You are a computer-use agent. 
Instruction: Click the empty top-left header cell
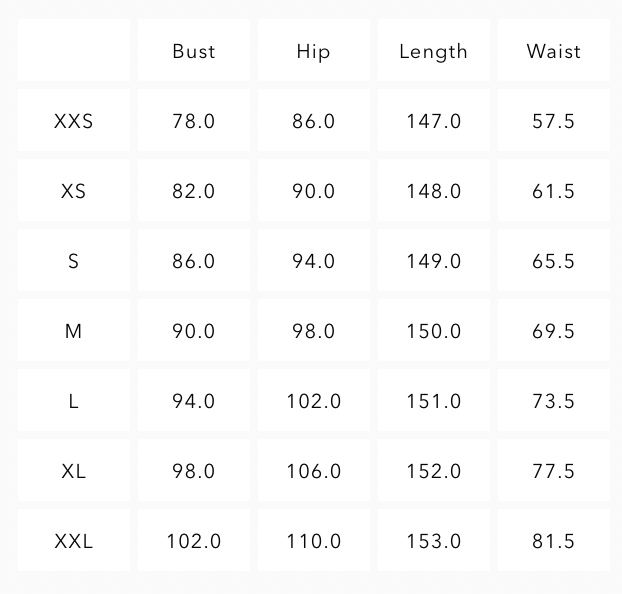tap(74, 51)
